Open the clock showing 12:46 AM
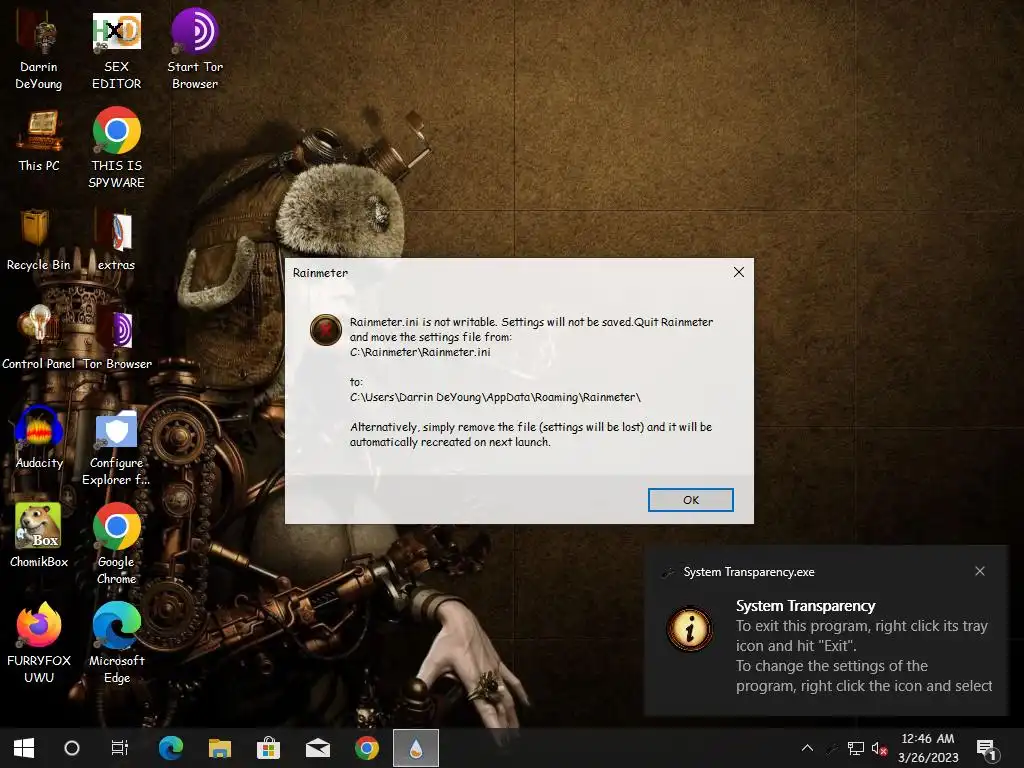The width and height of the screenshot is (1024, 768). tap(928, 748)
